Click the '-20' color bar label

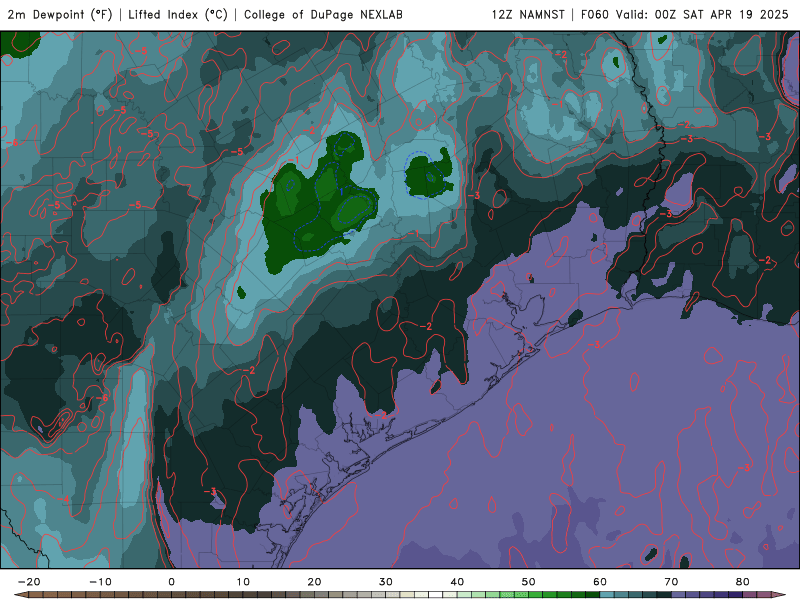(x=29, y=582)
